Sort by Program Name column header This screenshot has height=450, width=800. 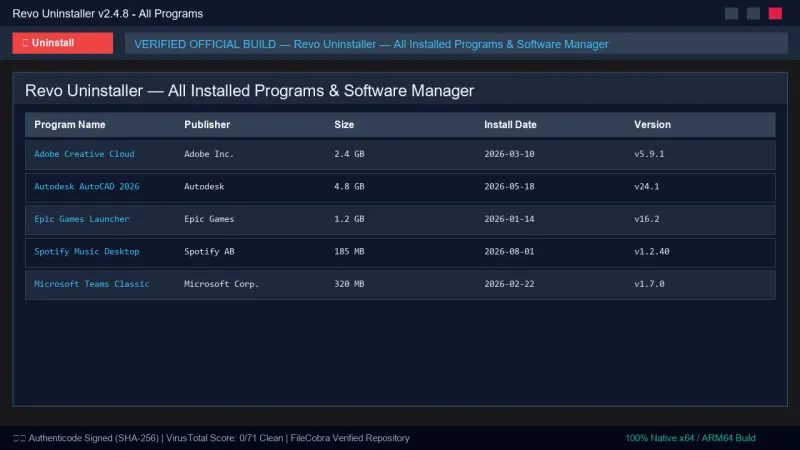69,124
